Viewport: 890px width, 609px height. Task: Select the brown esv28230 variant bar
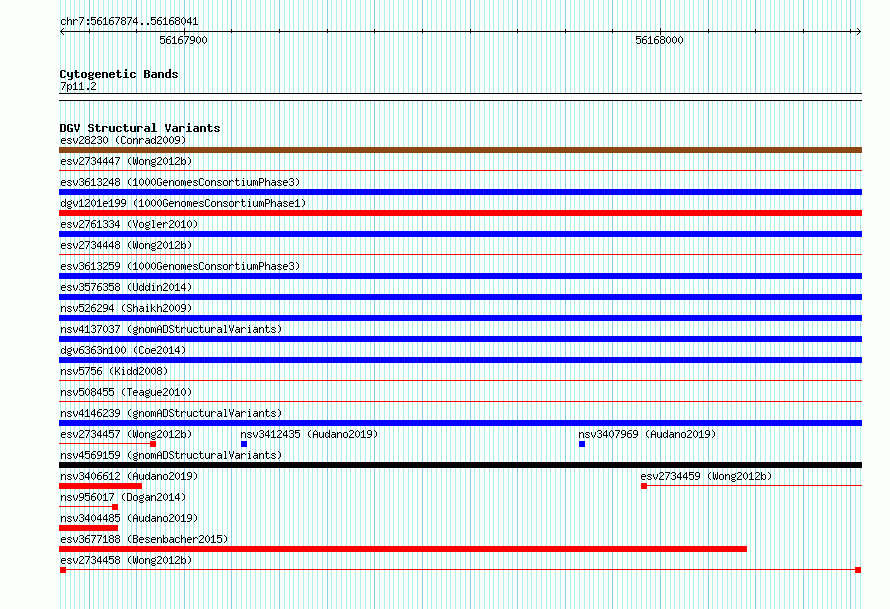point(460,150)
